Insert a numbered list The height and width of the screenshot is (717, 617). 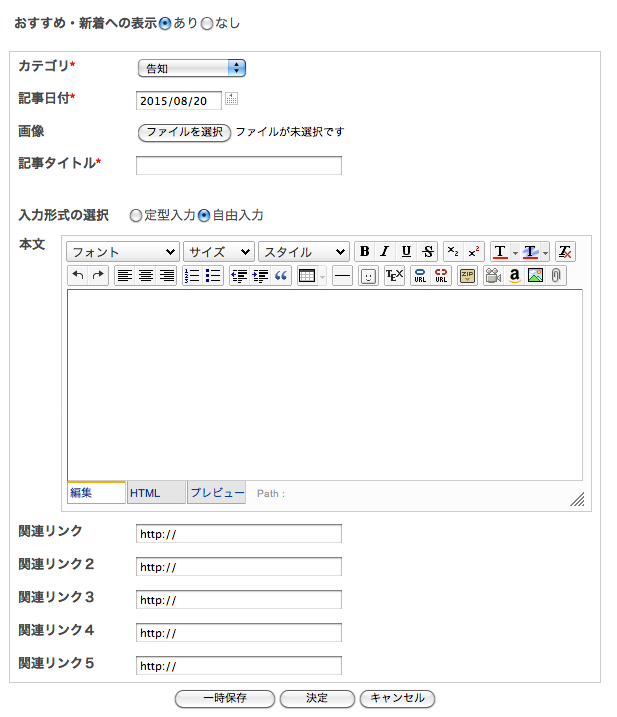pos(192,276)
